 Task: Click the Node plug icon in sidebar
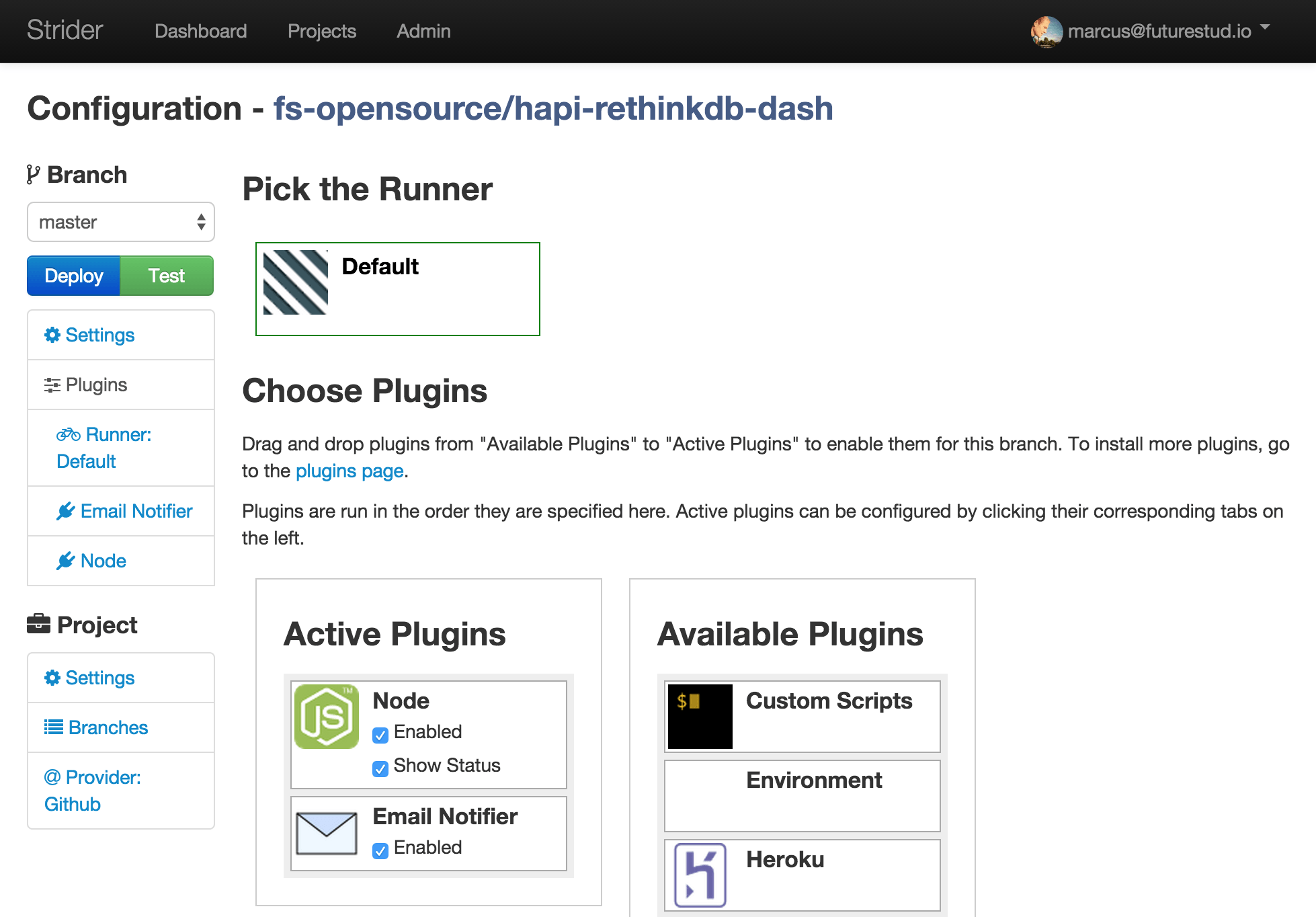[66, 561]
